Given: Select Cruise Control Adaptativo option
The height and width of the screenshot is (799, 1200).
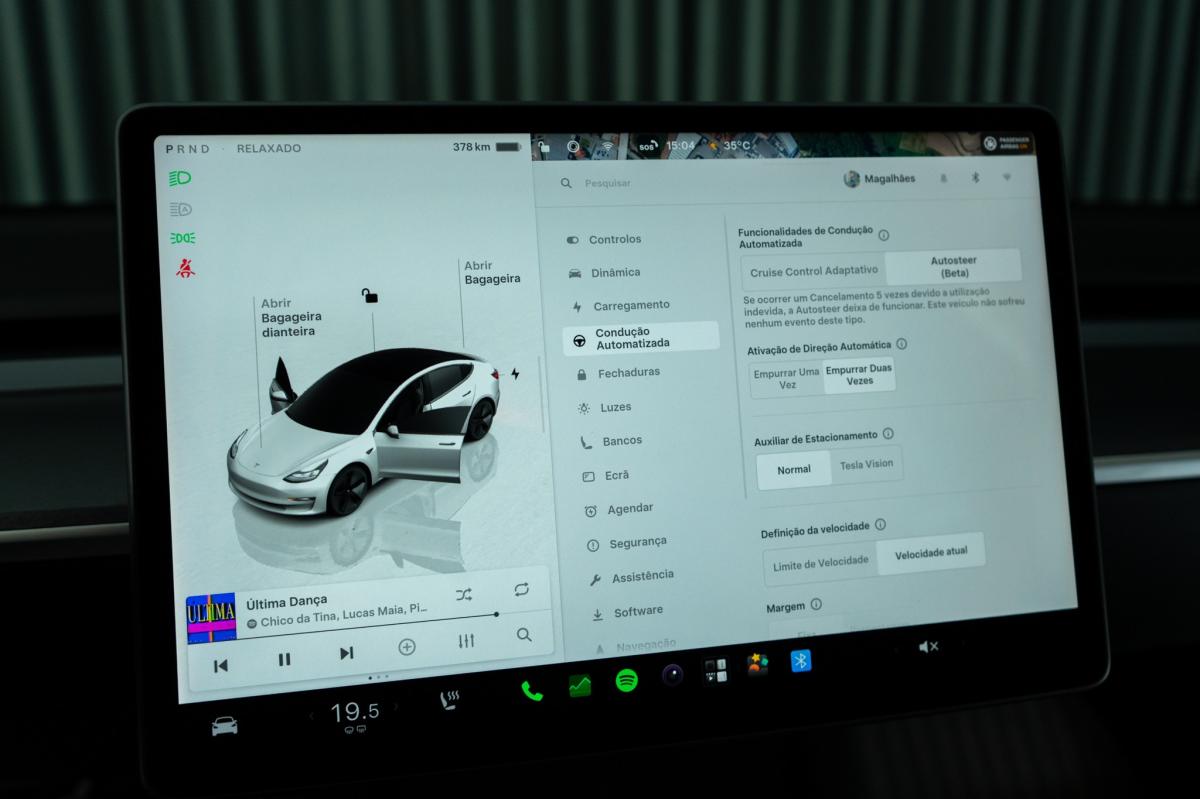Looking at the screenshot, I should (x=814, y=271).
